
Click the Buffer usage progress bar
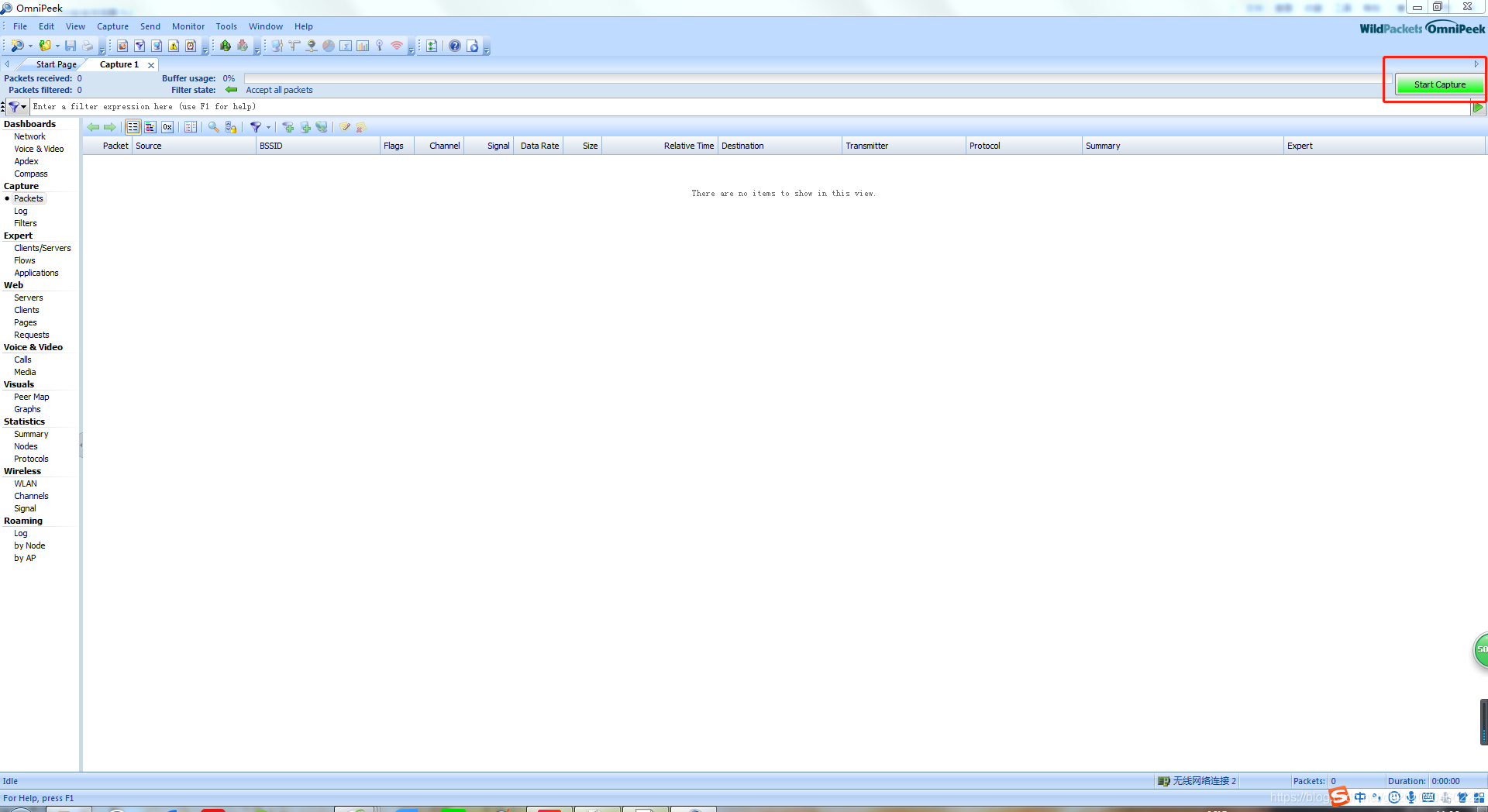click(x=818, y=78)
